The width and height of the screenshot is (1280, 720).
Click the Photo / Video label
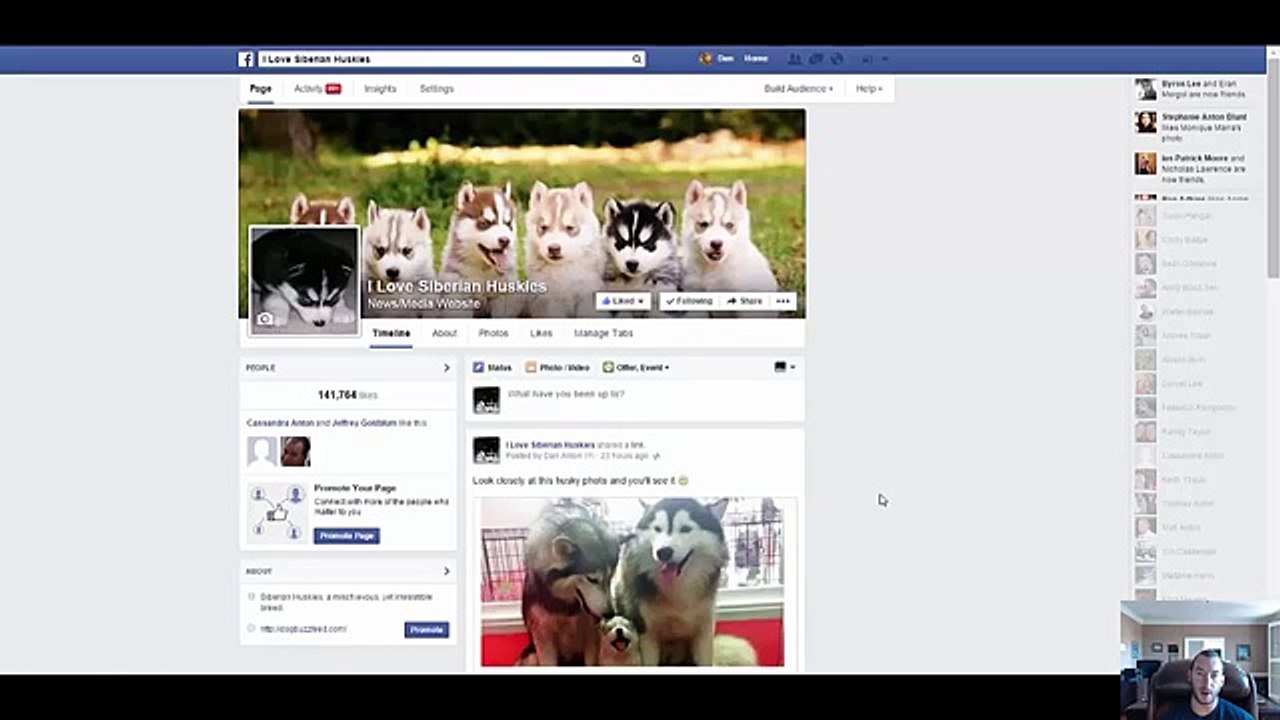pos(565,368)
